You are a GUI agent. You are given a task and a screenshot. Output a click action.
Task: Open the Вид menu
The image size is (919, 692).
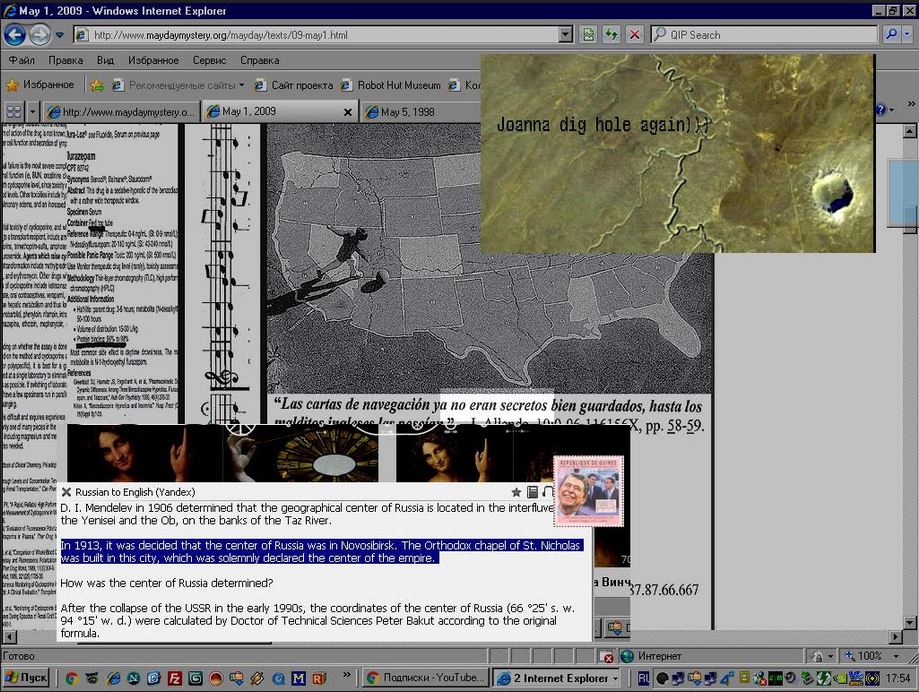click(105, 60)
